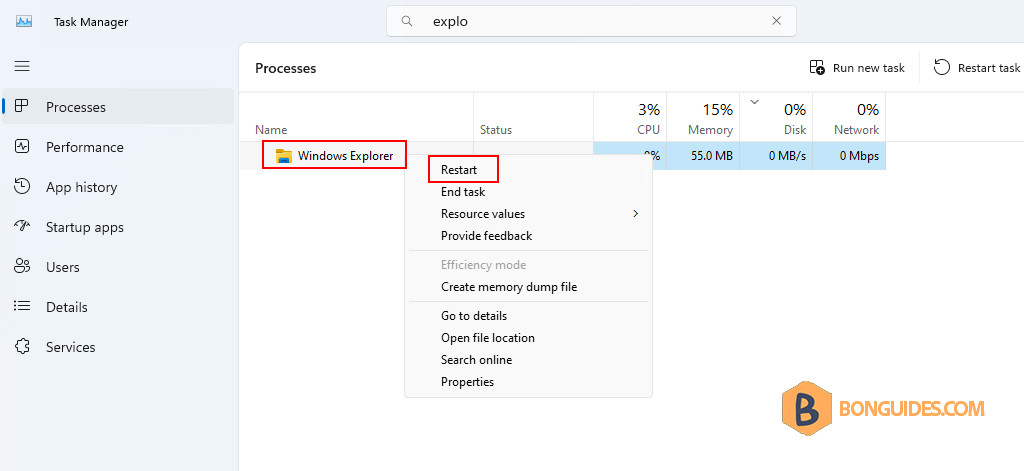Click the 0 MB/s disk cell
Image resolution: width=1024 pixels, height=471 pixels.
point(776,155)
